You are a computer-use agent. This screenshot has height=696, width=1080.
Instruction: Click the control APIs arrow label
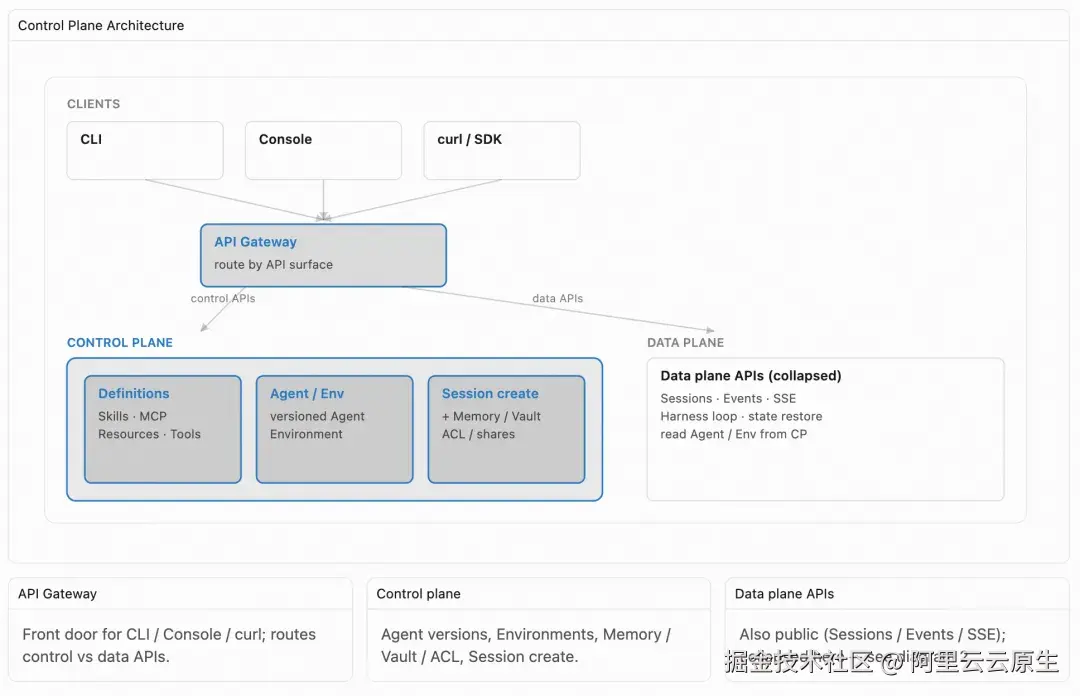pos(222,298)
